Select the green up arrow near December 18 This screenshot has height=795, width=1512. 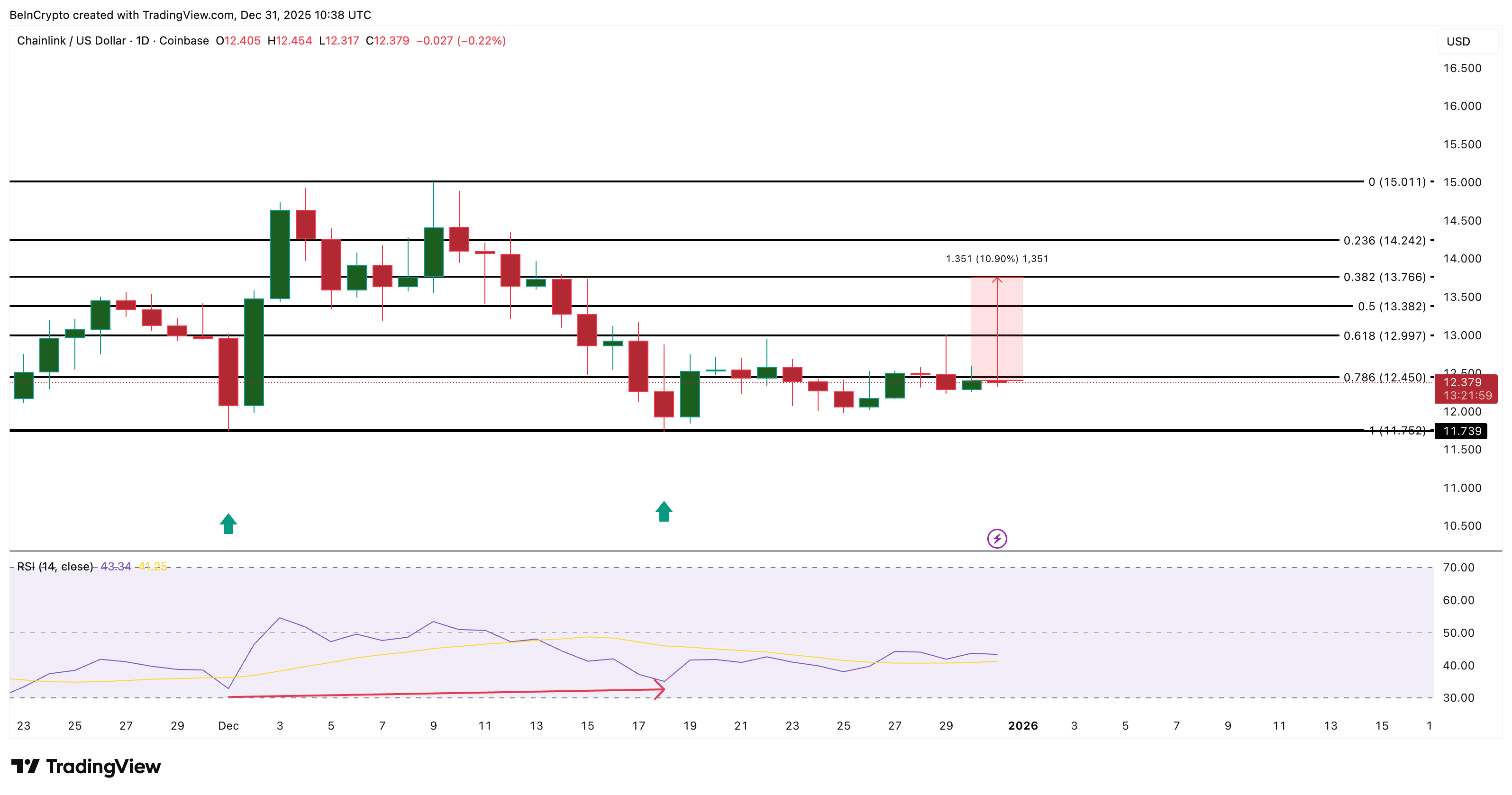pyautogui.click(x=663, y=511)
